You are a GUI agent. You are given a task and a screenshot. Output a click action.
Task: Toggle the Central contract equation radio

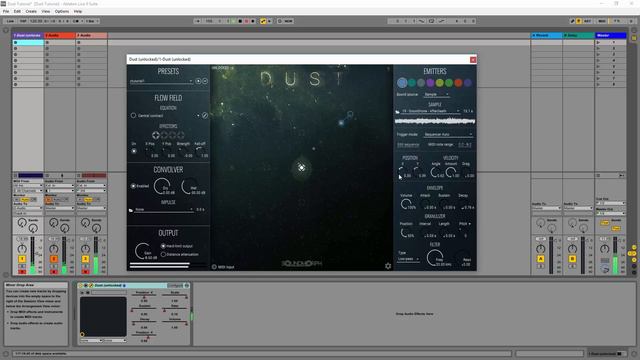pyautogui.click(x=133, y=116)
